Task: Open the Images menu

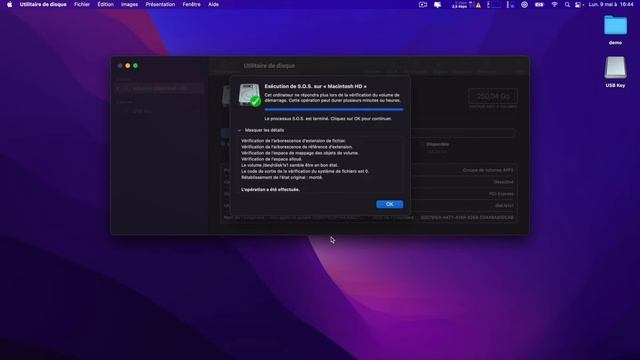Action: pyautogui.click(x=129, y=4)
